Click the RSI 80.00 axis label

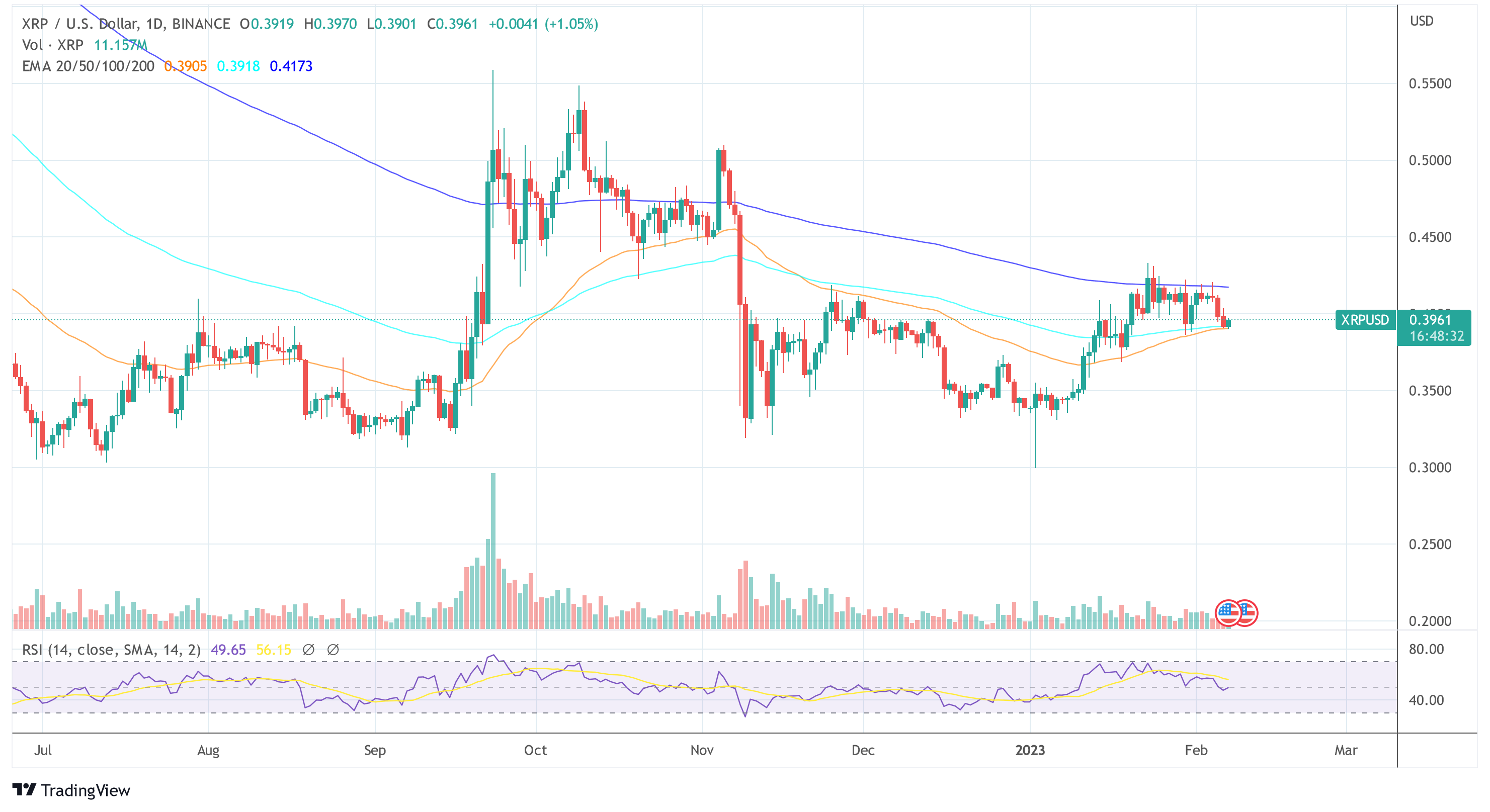click(1427, 649)
